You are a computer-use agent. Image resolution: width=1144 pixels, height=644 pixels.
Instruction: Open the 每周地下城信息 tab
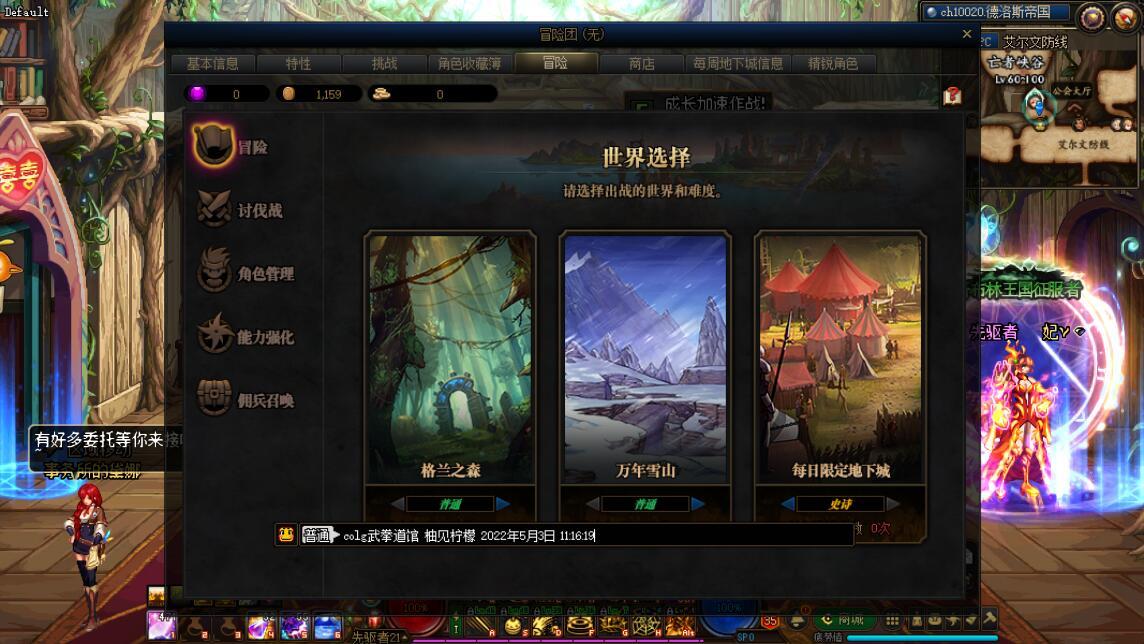click(x=738, y=63)
